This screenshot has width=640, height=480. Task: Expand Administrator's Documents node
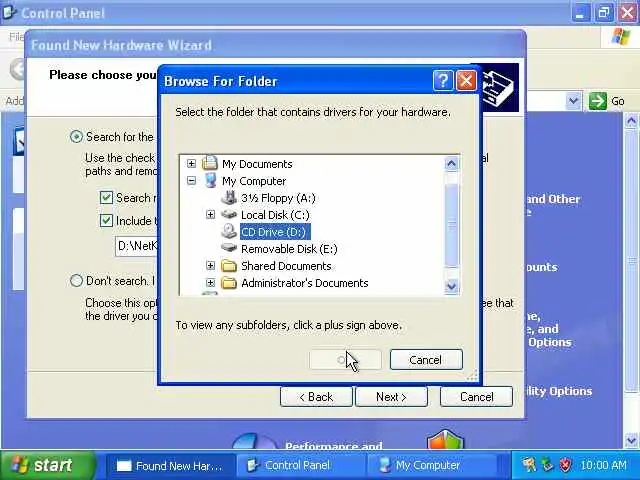pos(210,282)
